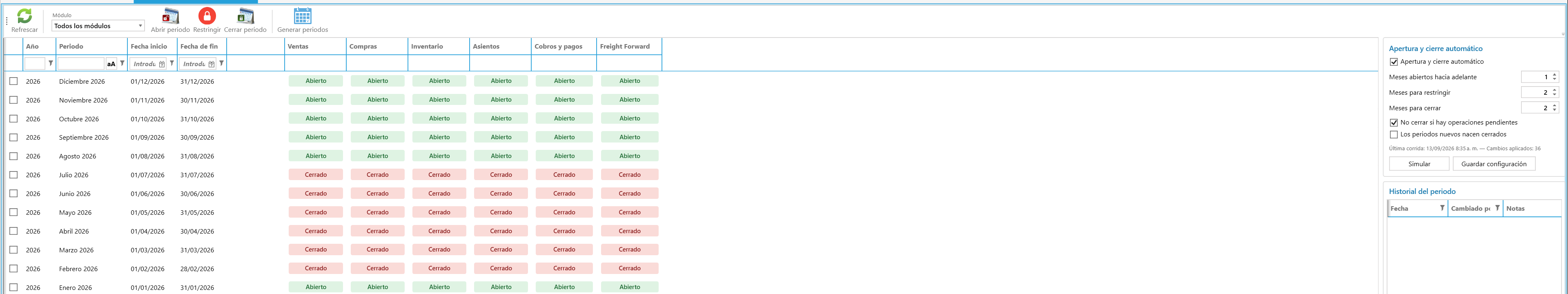This screenshot has width=1568, height=294.
Task: Click the Abrir periodo icon
Action: [x=171, y=16]
